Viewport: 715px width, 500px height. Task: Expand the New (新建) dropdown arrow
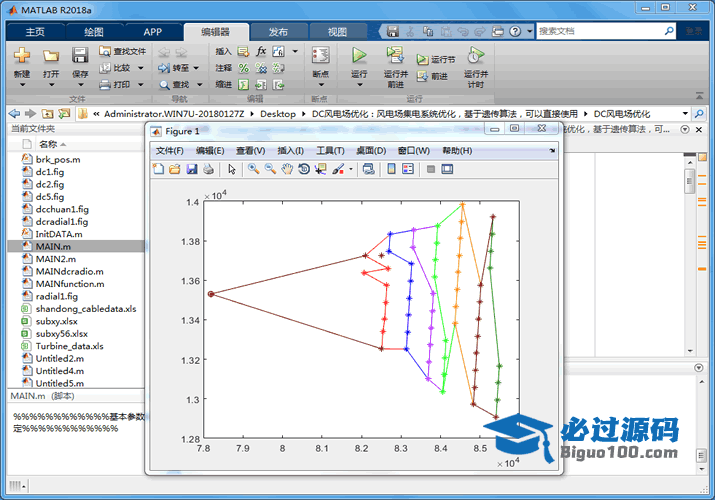point(22,85)
